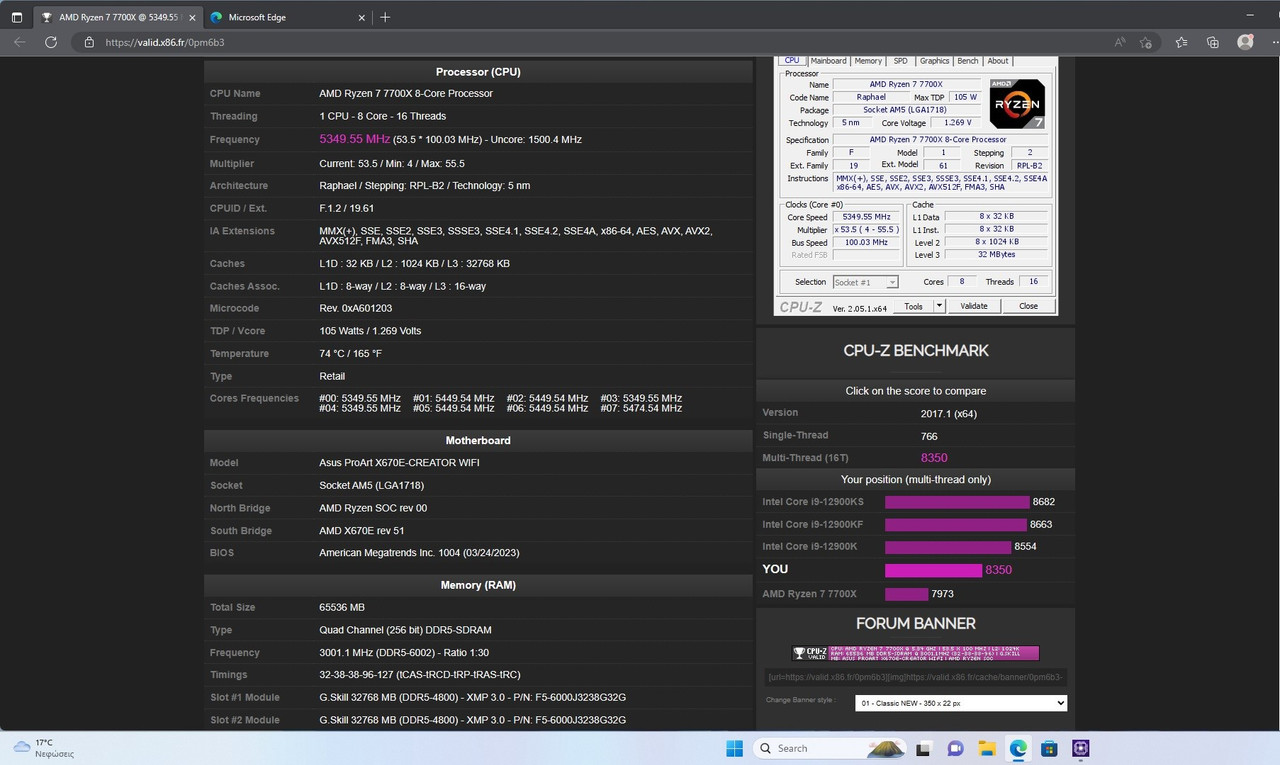Click the 5349.55 MHz frequency value
Image resolution: width=1280 pixels, height=765 pixels.
[x=354, y=139]
